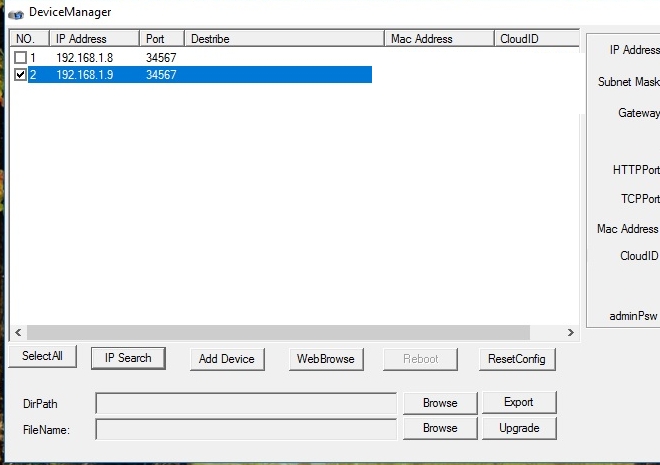Screen dimensions: 660x465
Task: Check the checkbox for device 1
Action: [x=21, y=58]
